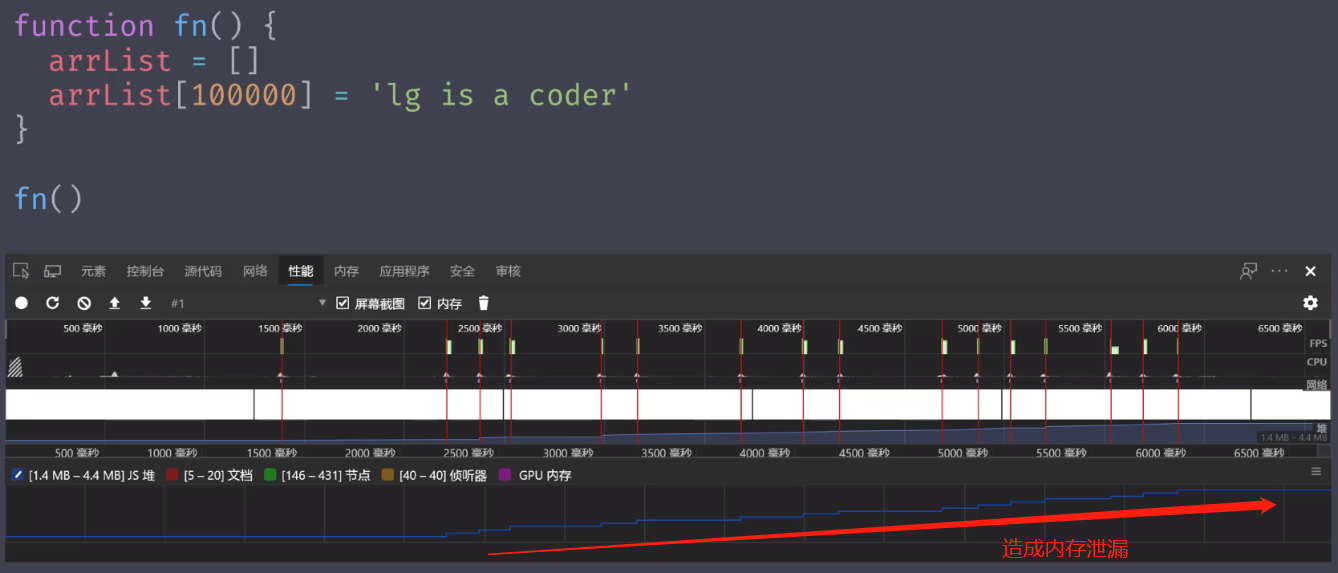Click the overview left selection handle
The width and height of the screenshot is (1338, 573).
tap(6, 330)
